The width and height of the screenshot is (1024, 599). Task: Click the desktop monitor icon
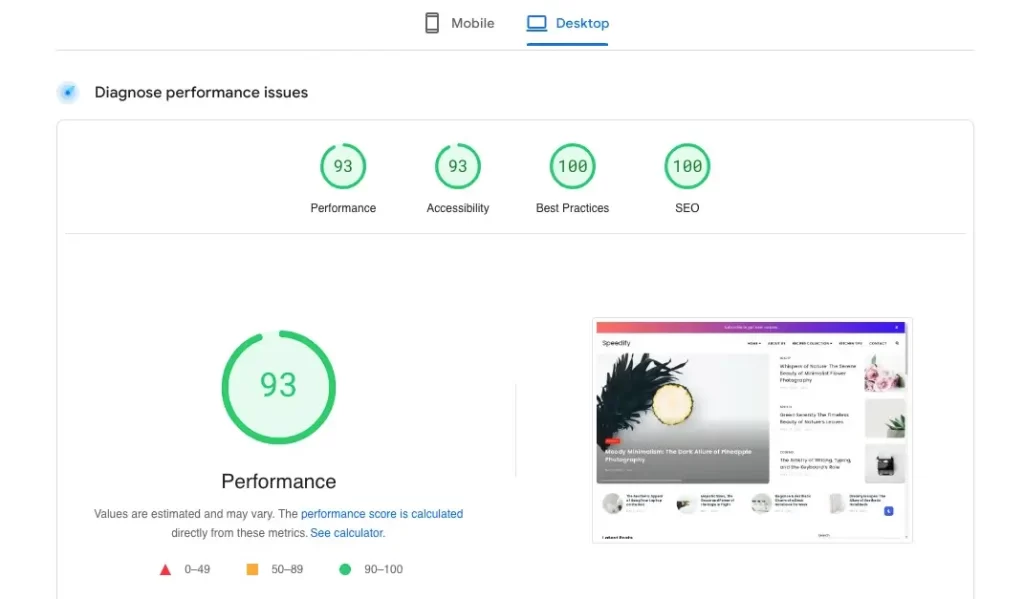537,23
